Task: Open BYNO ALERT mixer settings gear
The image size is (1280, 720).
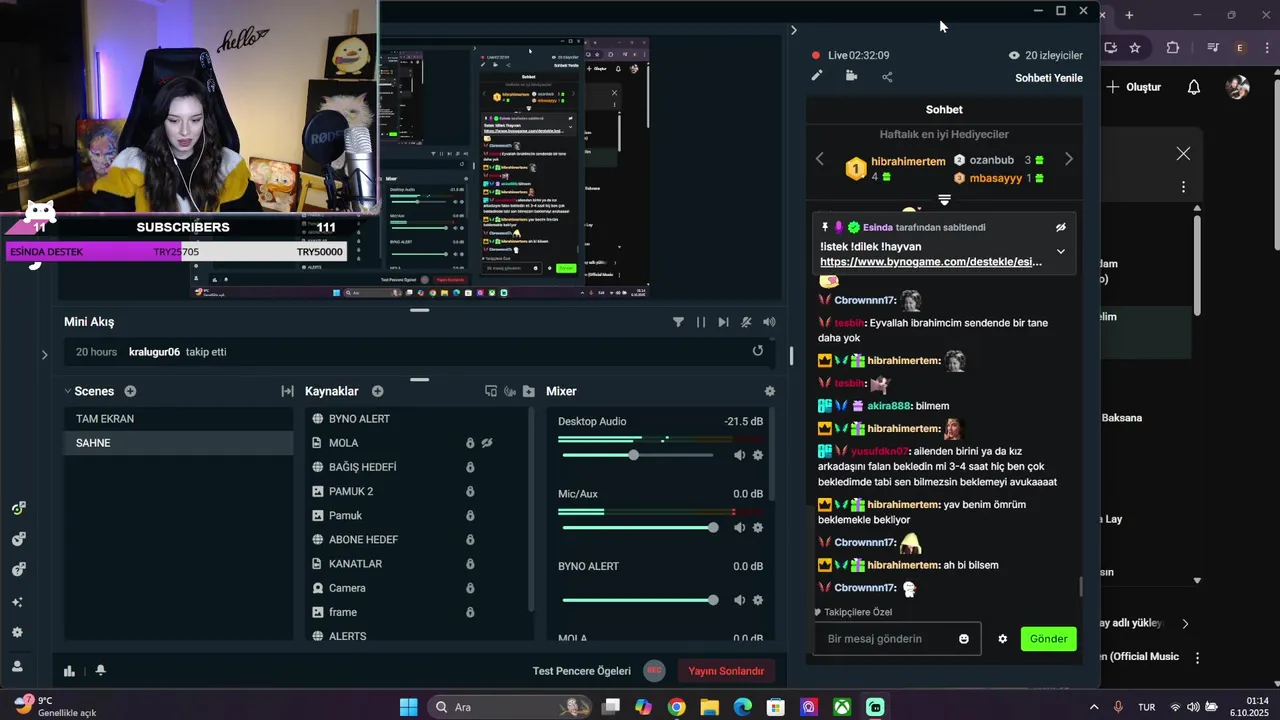Action: coord(758,600)
